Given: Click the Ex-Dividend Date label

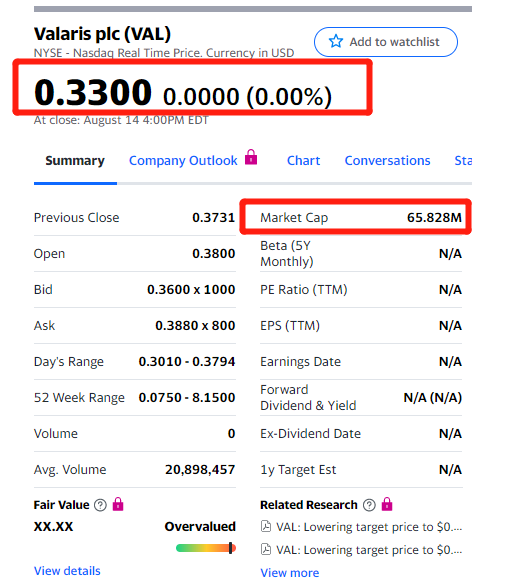Looking at the screenshot, I should coord(310,433).
